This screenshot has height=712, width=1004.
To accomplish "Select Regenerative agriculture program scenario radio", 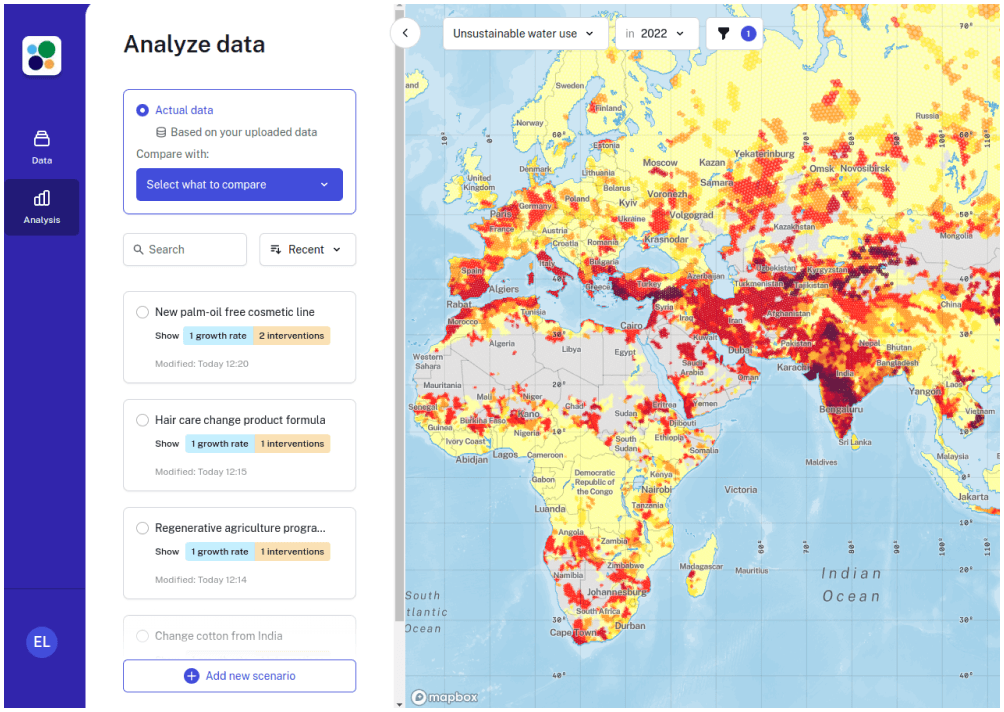I will [143, 528].
